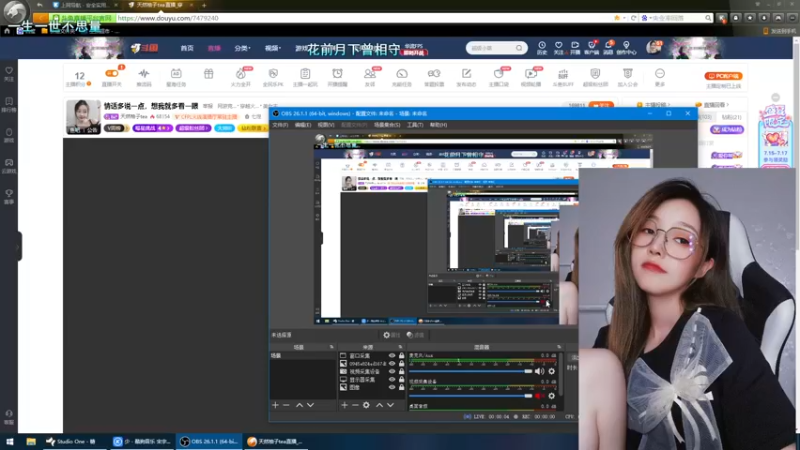
Task: Toggle visibility eye of the last image source
Action: (x=392, y=387)
